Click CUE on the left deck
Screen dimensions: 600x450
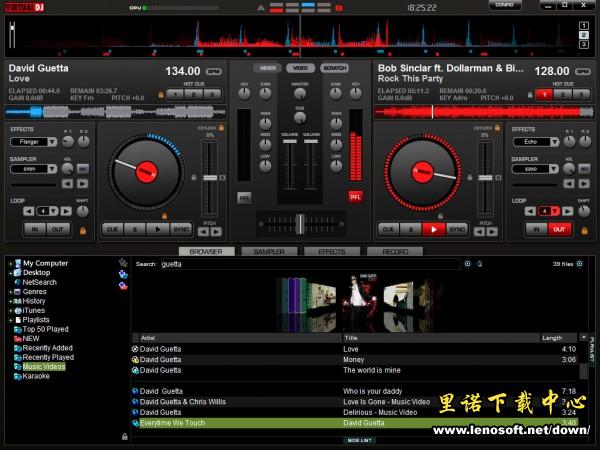coord(112,230)
